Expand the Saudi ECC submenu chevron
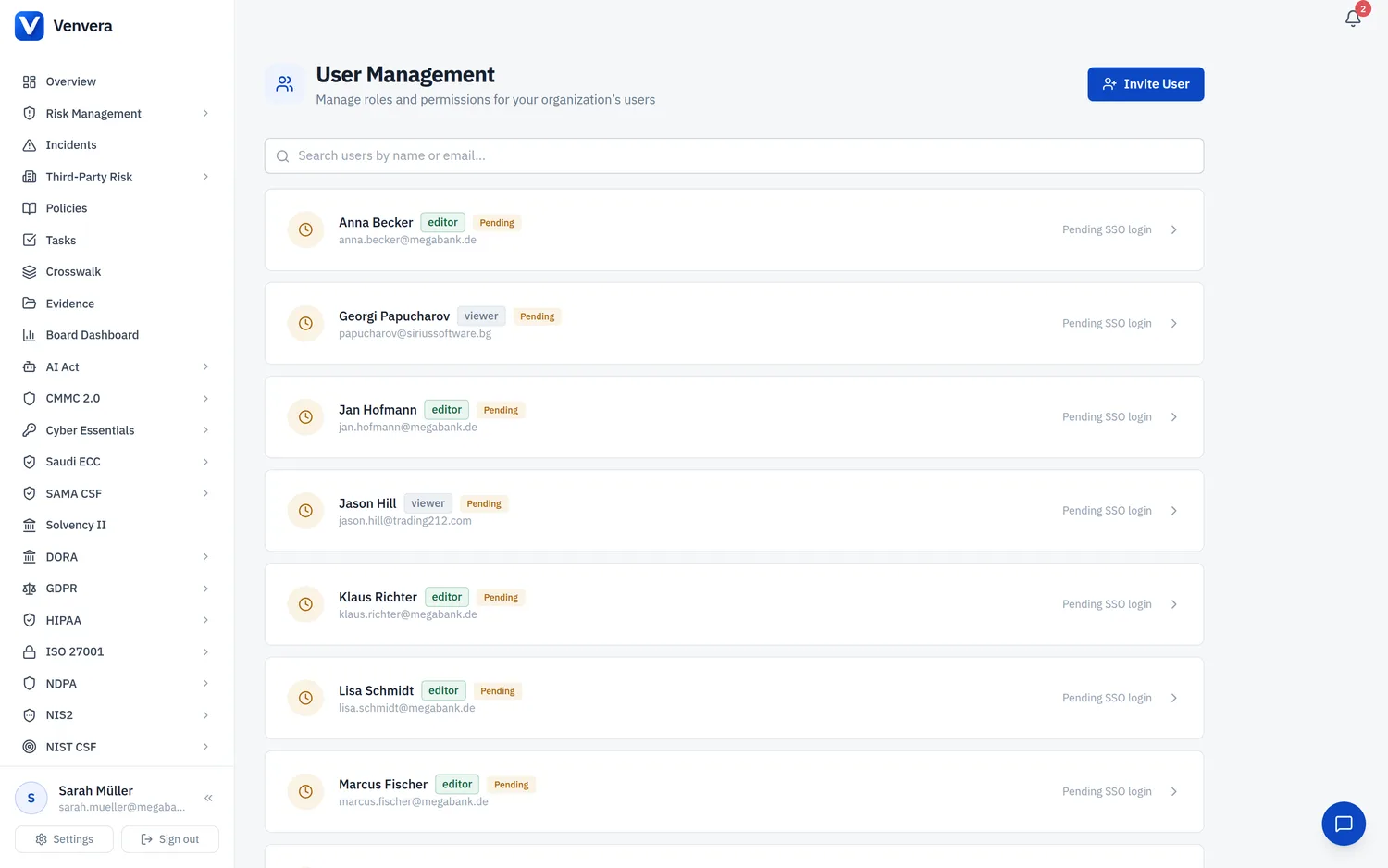The image size is (1388, 868). [205, 462]
